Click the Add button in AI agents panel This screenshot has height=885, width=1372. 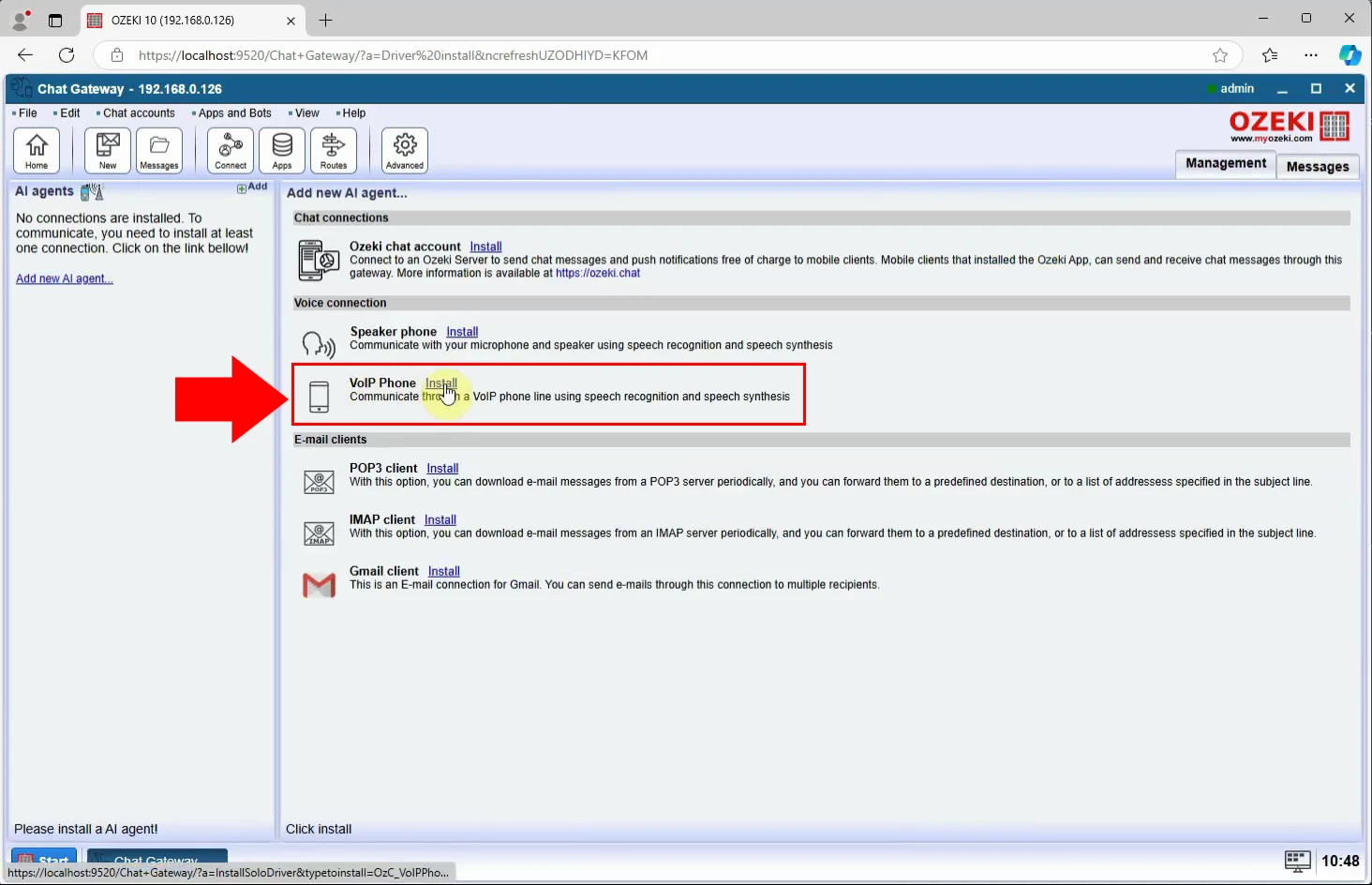tap(252, 187)
